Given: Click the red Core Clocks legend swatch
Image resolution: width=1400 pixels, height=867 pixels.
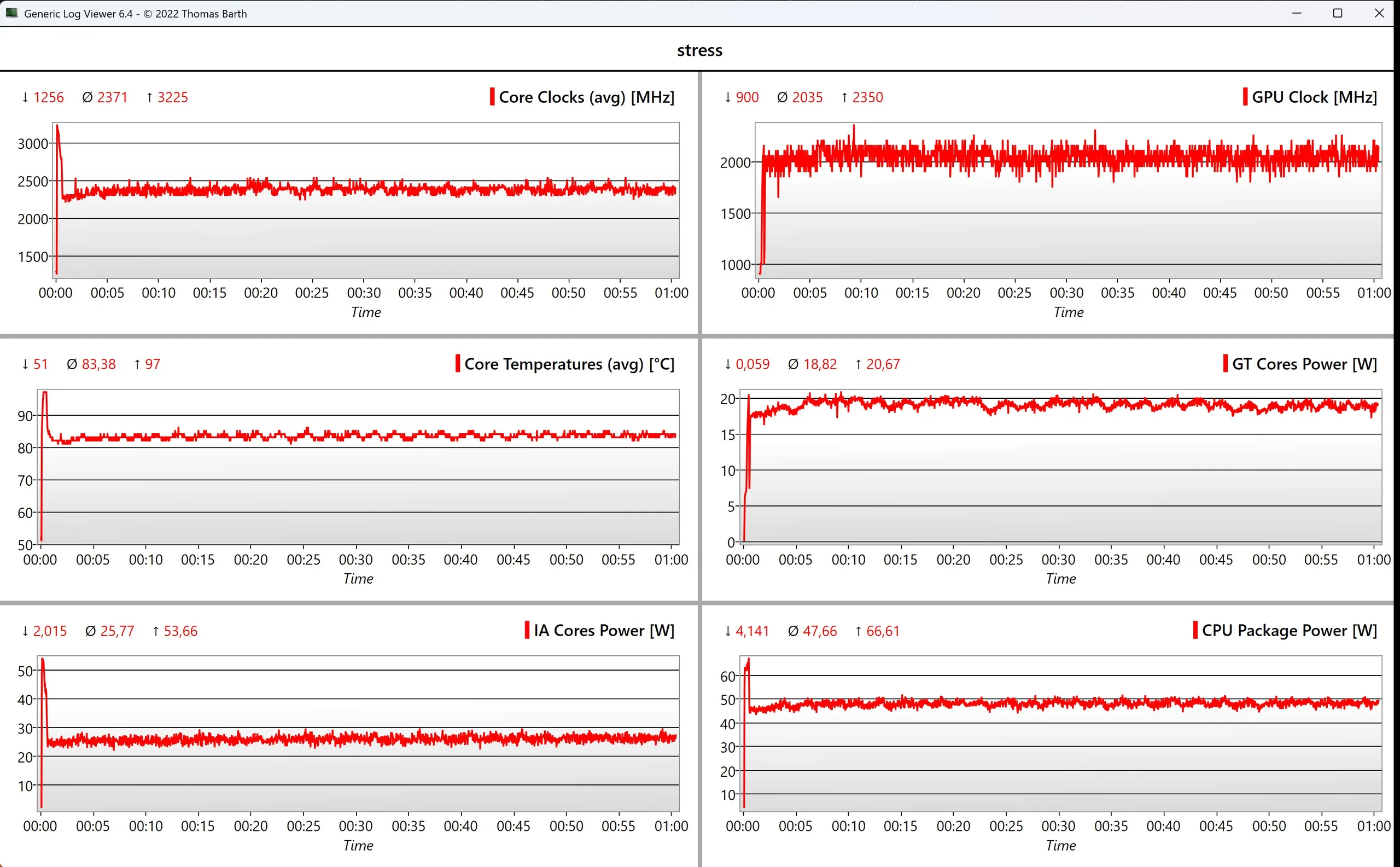Looking at the screenshot, I should 492,96.
